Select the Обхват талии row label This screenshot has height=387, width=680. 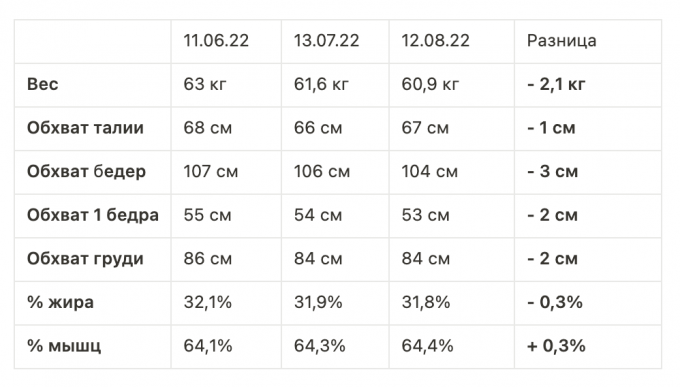click(x=85, y=128)
